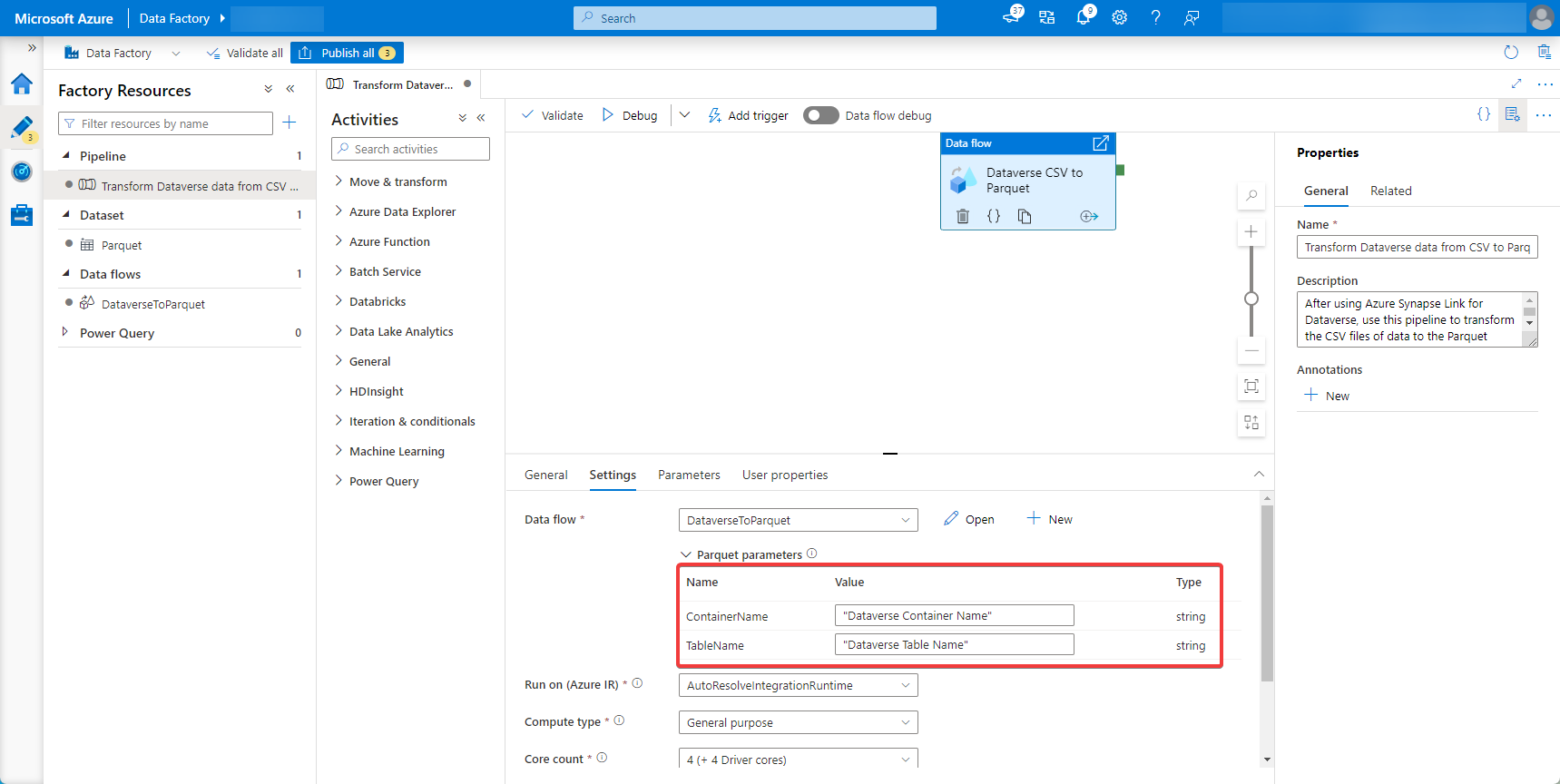Open Azure notifications bell
This screenshot has height=784, width=1560.
coord(1084,17)
